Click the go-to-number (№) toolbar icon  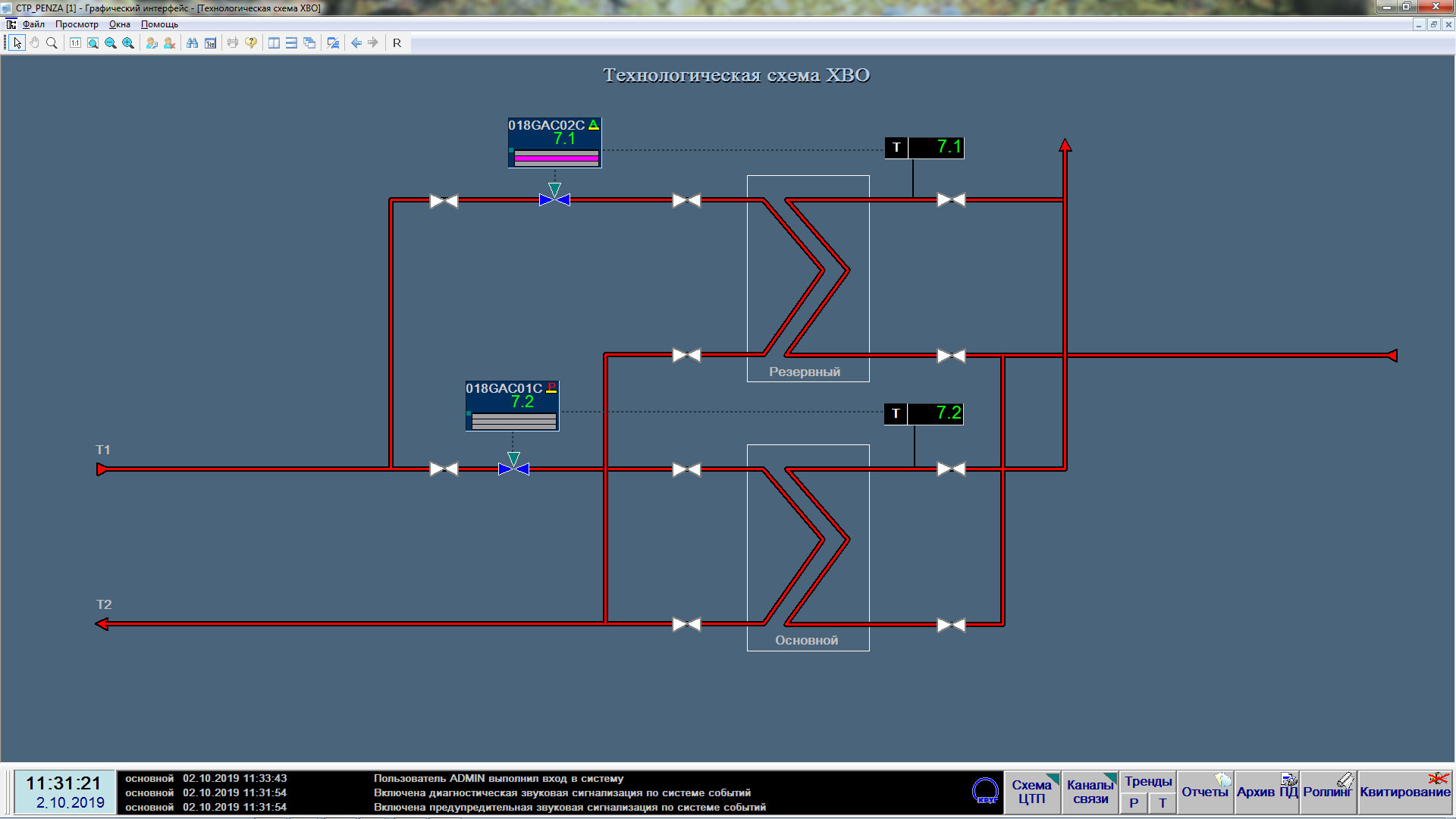point(210,43)
